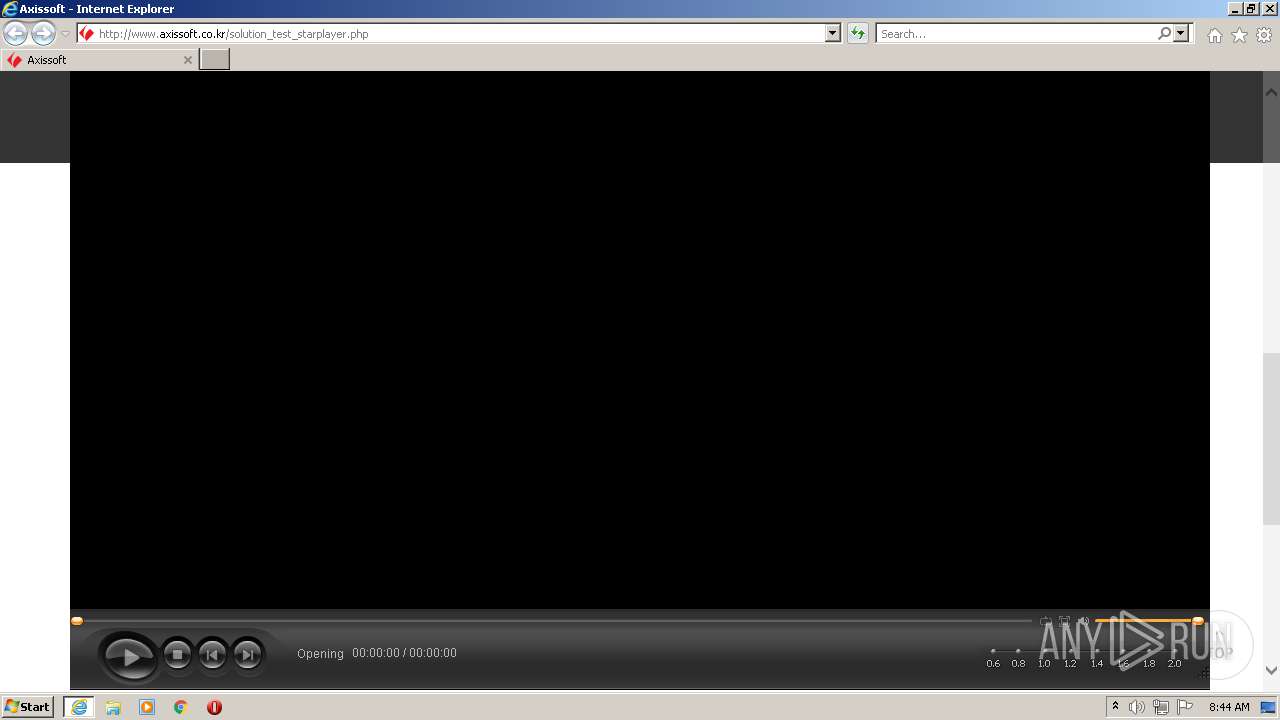This screenshot has height=720, width=1280.
Task: Start playback with the Play button
Action: [130, 657]
